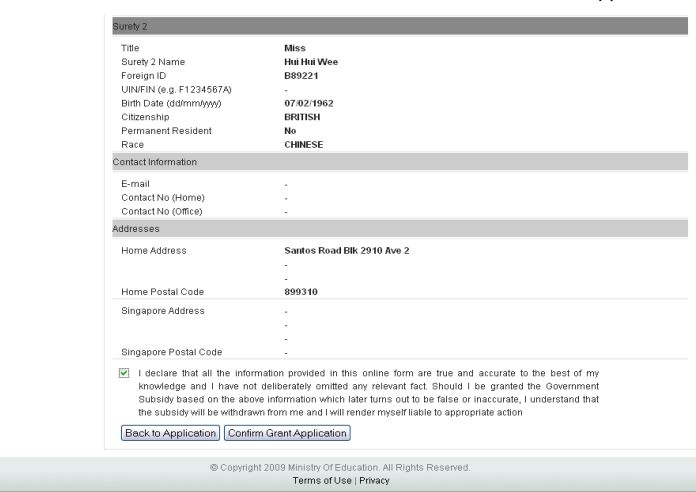The height and width of the screenshot is (492, 696).
Task: Click the title value Miss
Action: (296, 48)
